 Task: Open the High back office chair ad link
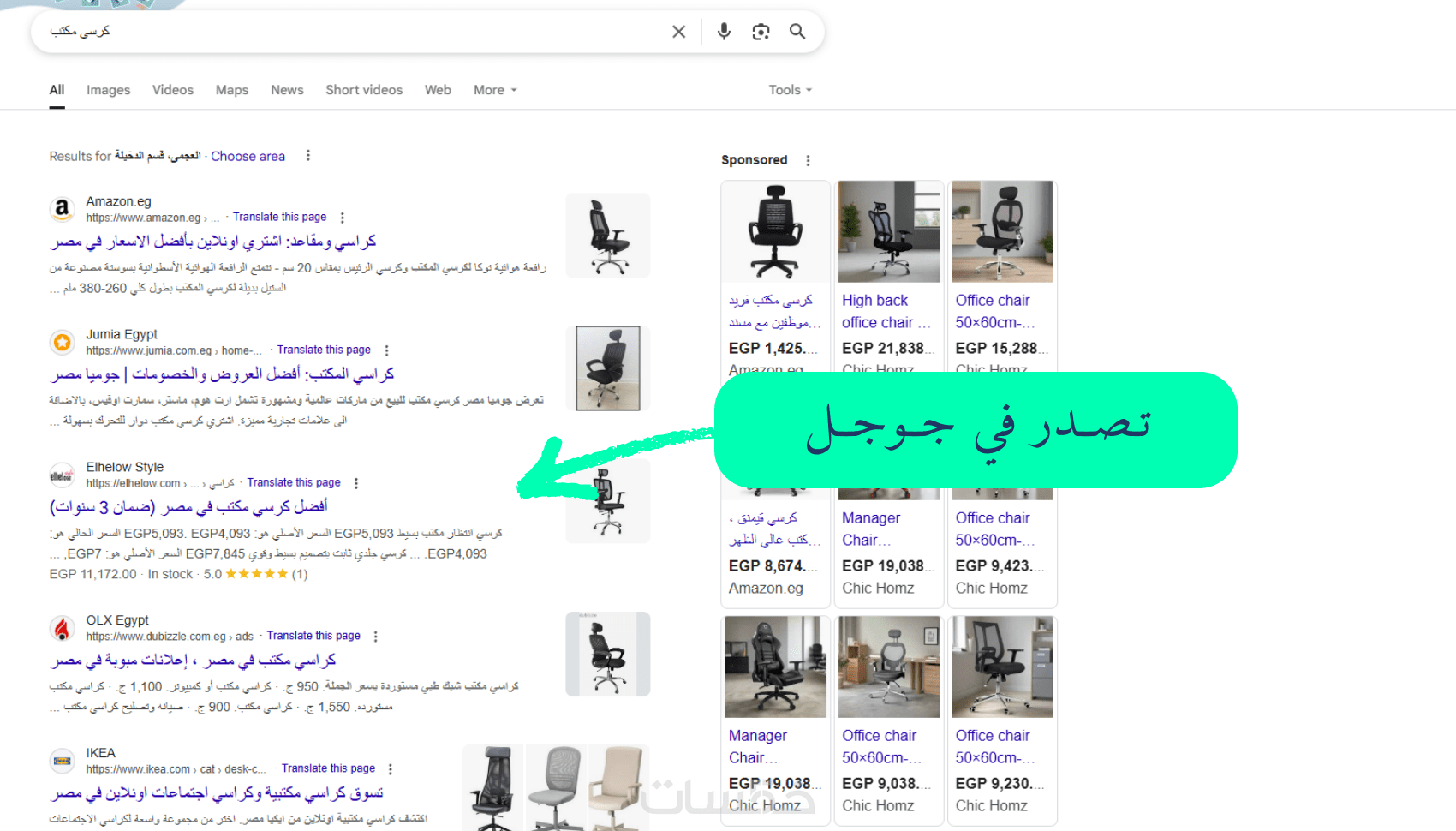(x=886, y=312)
